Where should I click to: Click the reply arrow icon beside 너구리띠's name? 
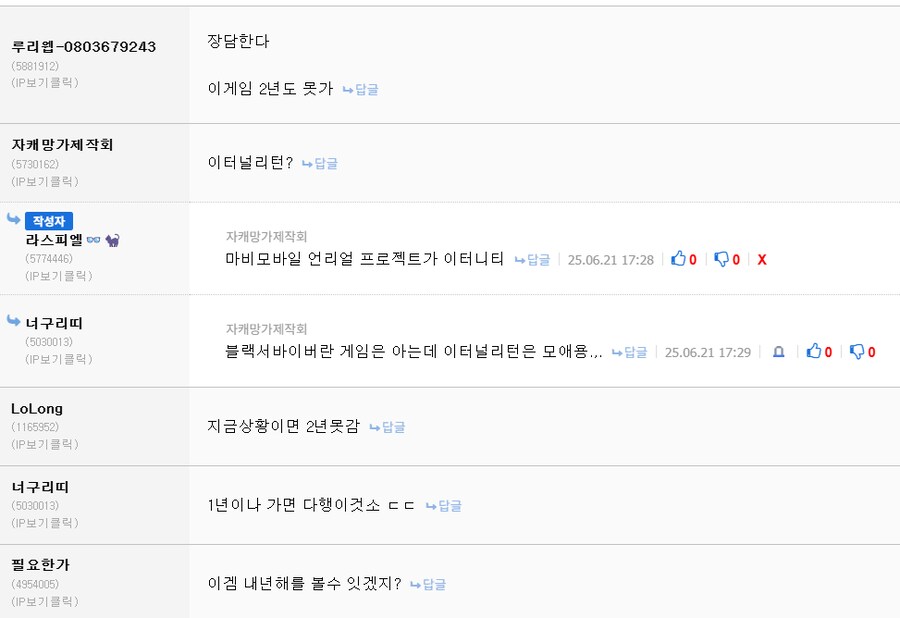point(13,320)
